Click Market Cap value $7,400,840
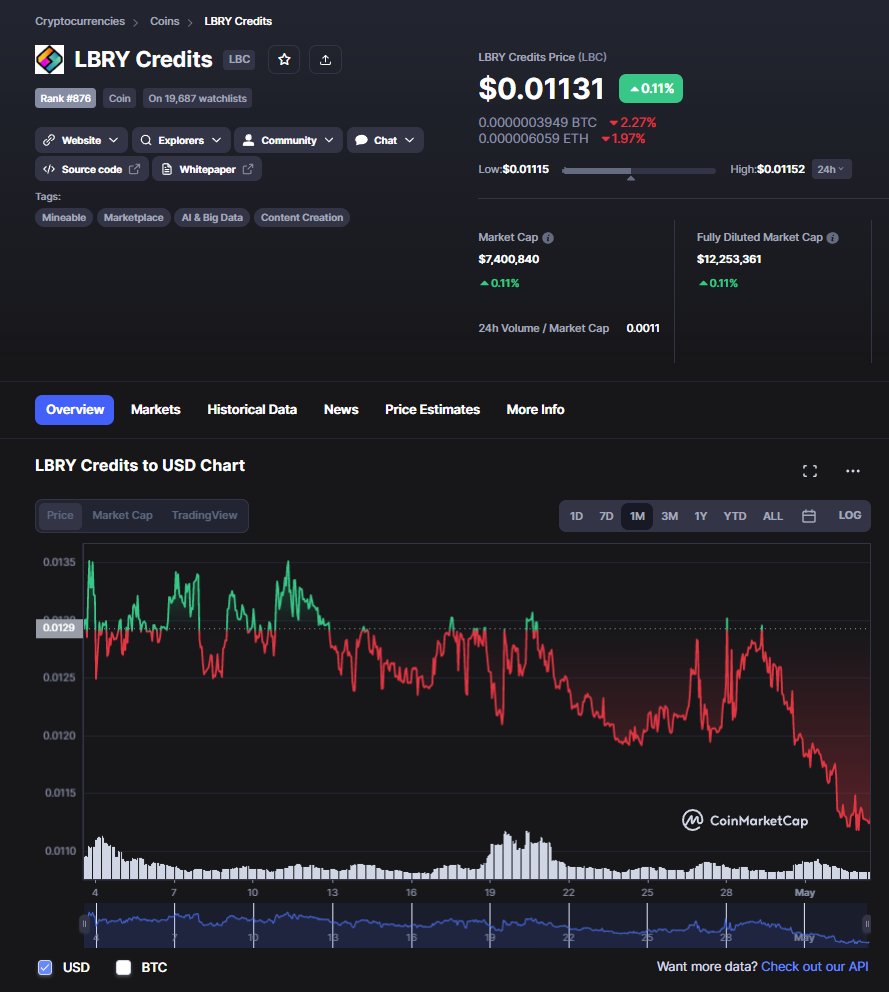This screenshot has height=992, width=889. (509, 259)
